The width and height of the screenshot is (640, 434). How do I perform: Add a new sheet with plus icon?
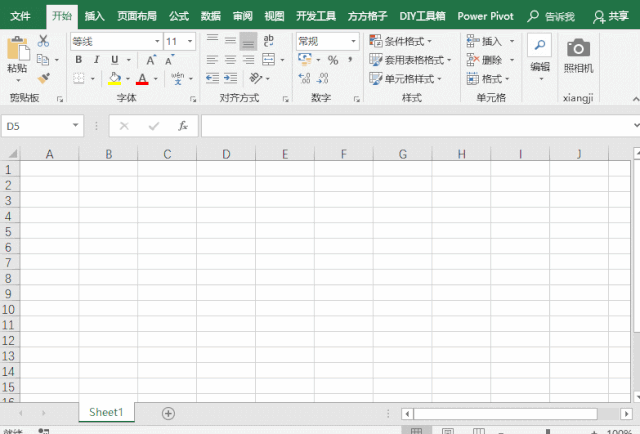pos(168,413)
